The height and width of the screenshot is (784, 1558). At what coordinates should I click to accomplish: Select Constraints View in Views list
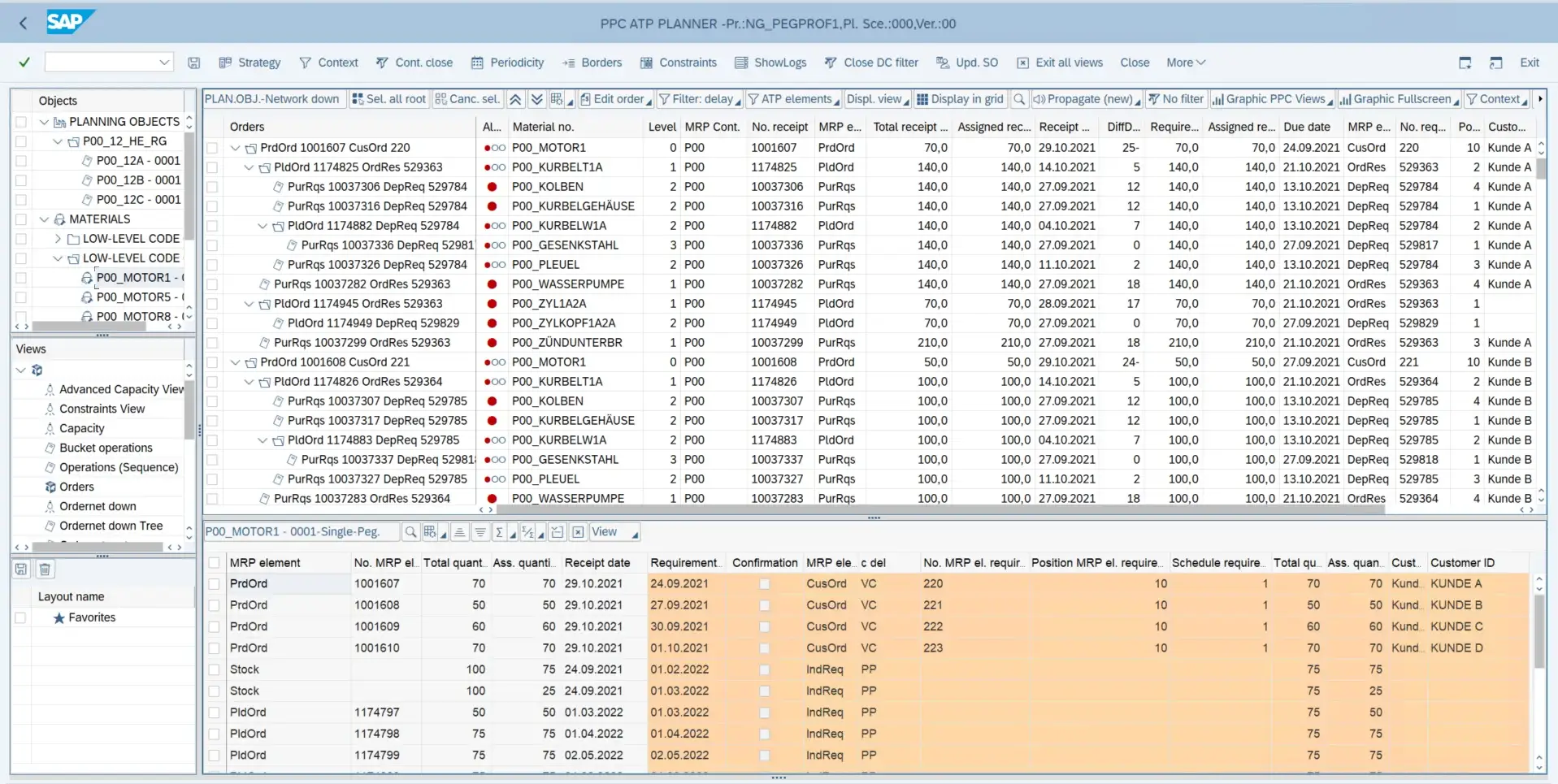click(x=102, y=409)
